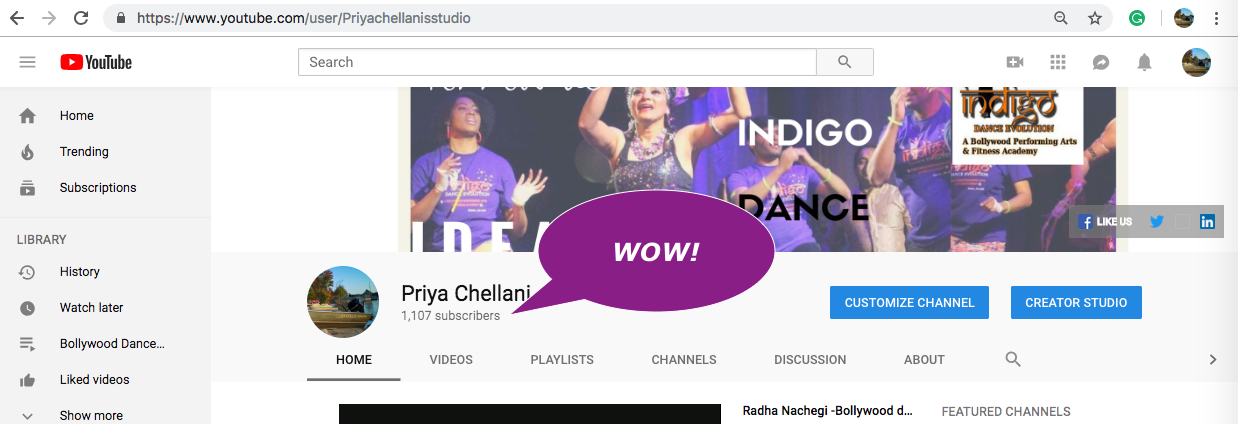Viewport: 1238px width, 424px height.
Task: Open the messages share icon
Action: click(x=1101, y=62)
